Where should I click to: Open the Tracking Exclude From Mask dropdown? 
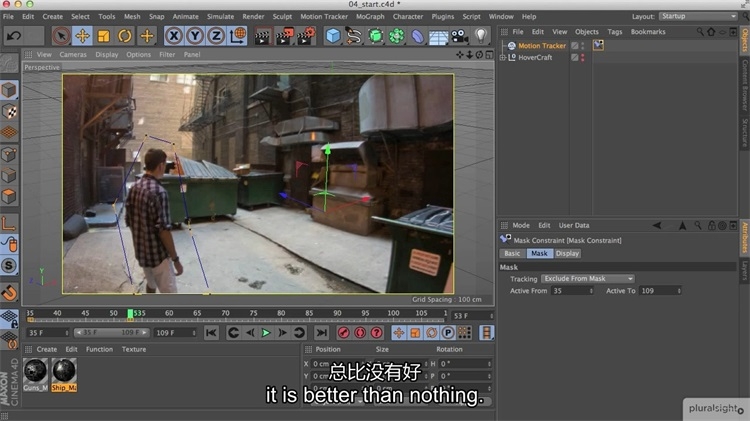(x=588, y=278)
